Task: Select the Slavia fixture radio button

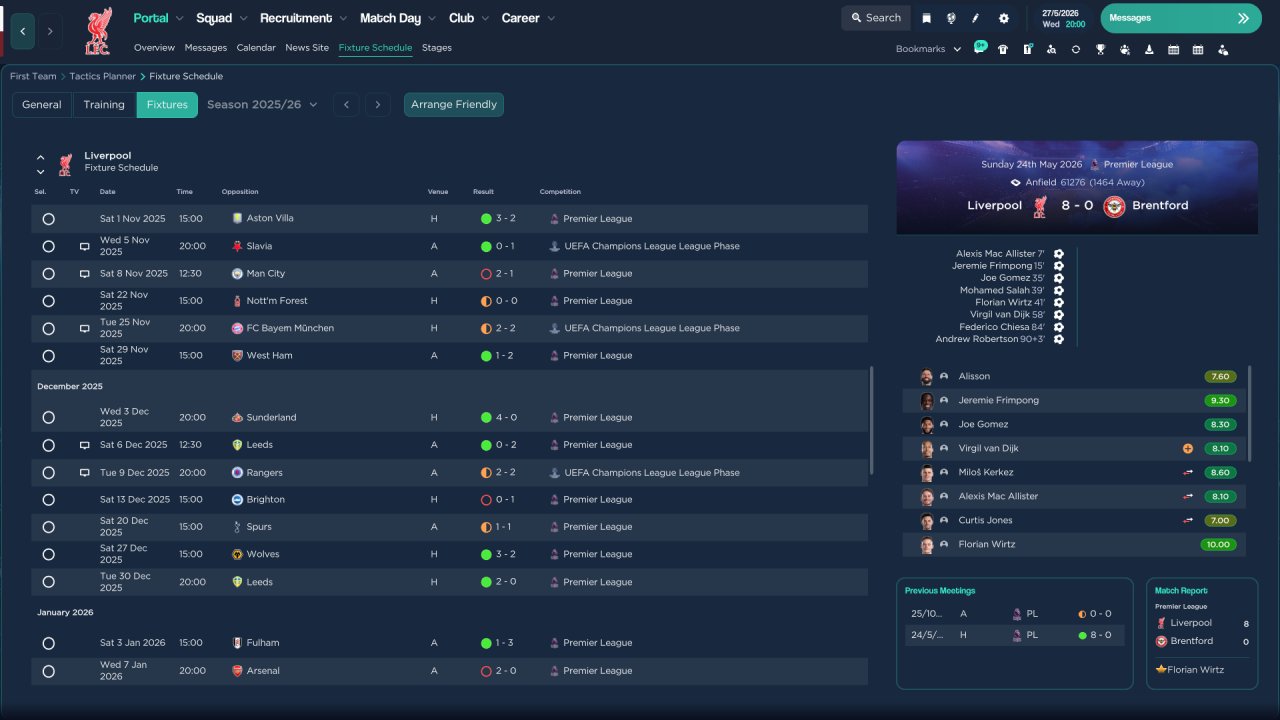Action: click(48, 246)
